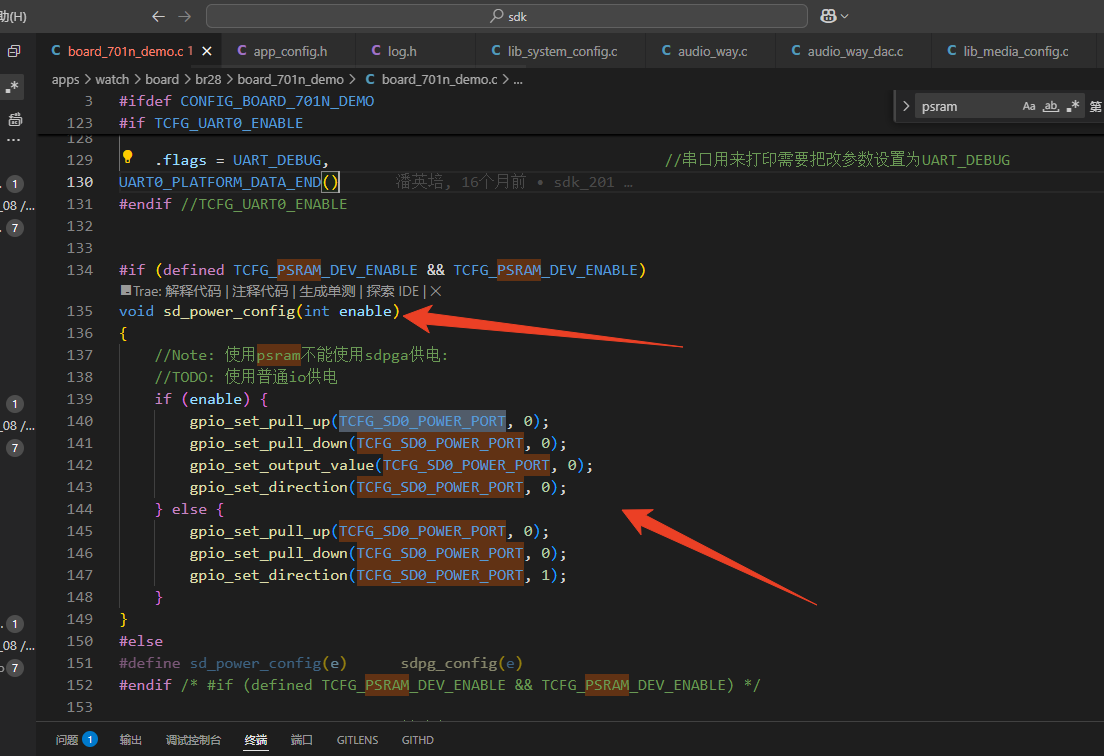Open the 端口 panel tab
Viewport: 1104px width, 756px height.
pos(302,740)
